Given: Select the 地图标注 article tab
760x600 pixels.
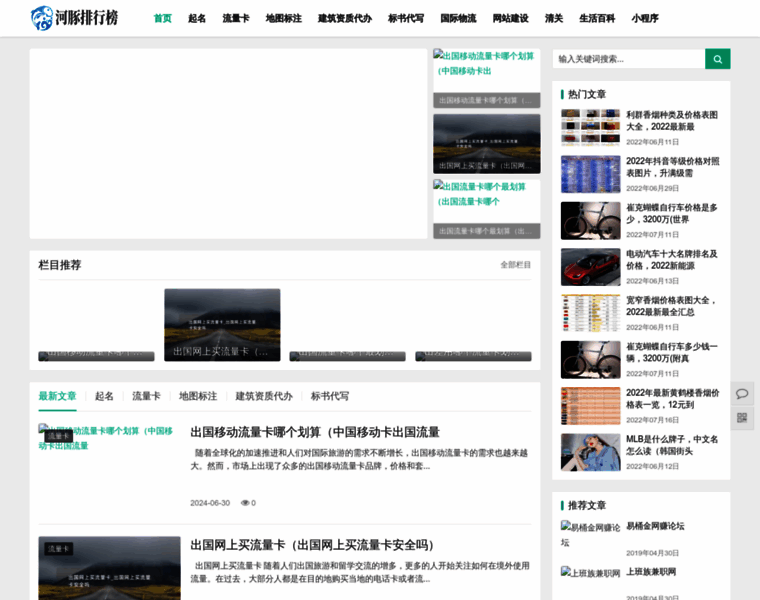Looking at the screenshot, I should pos(198,396).
